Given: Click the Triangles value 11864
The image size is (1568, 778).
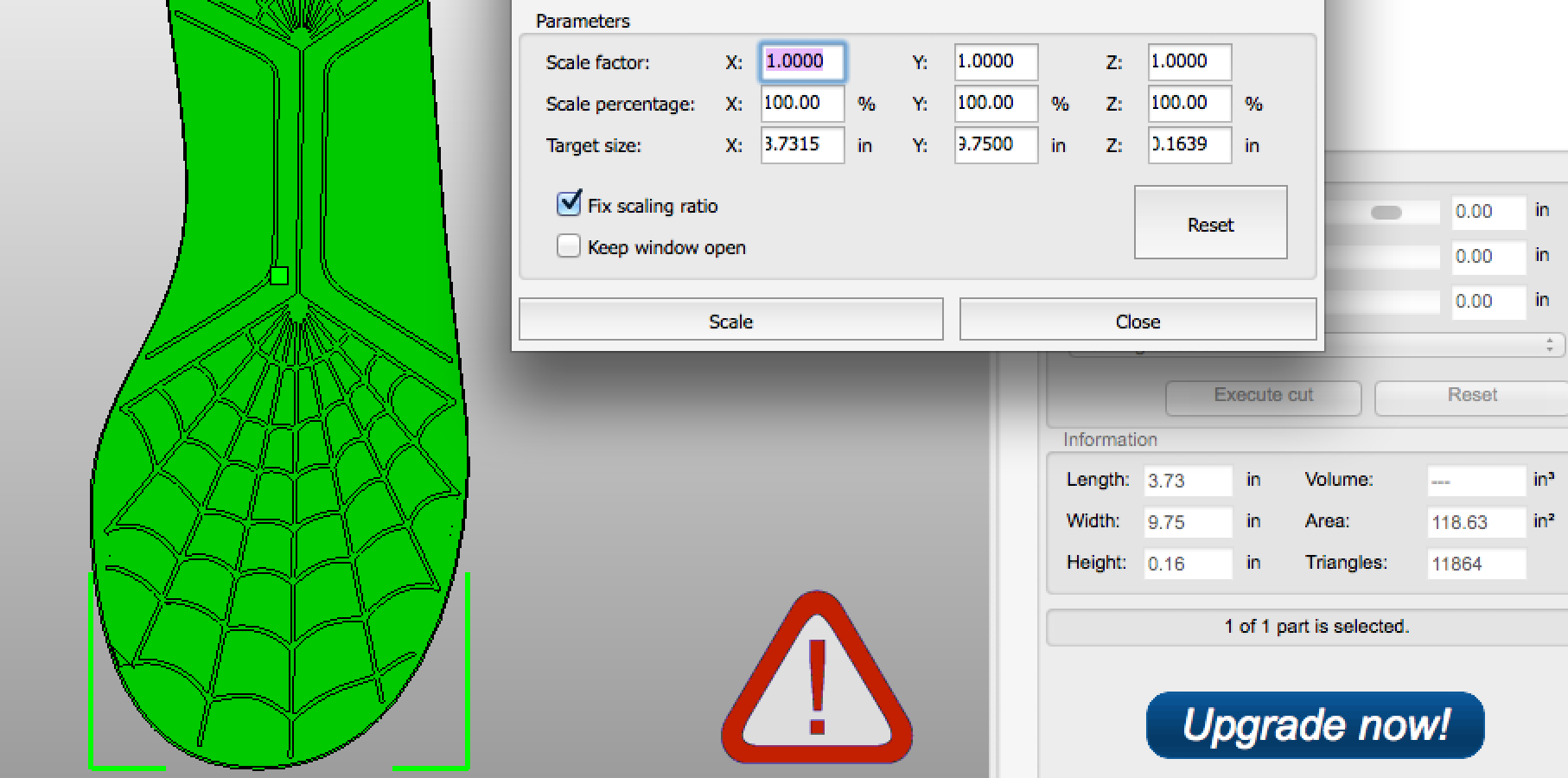Looking at the screenshot, I should click(1476, 564).
